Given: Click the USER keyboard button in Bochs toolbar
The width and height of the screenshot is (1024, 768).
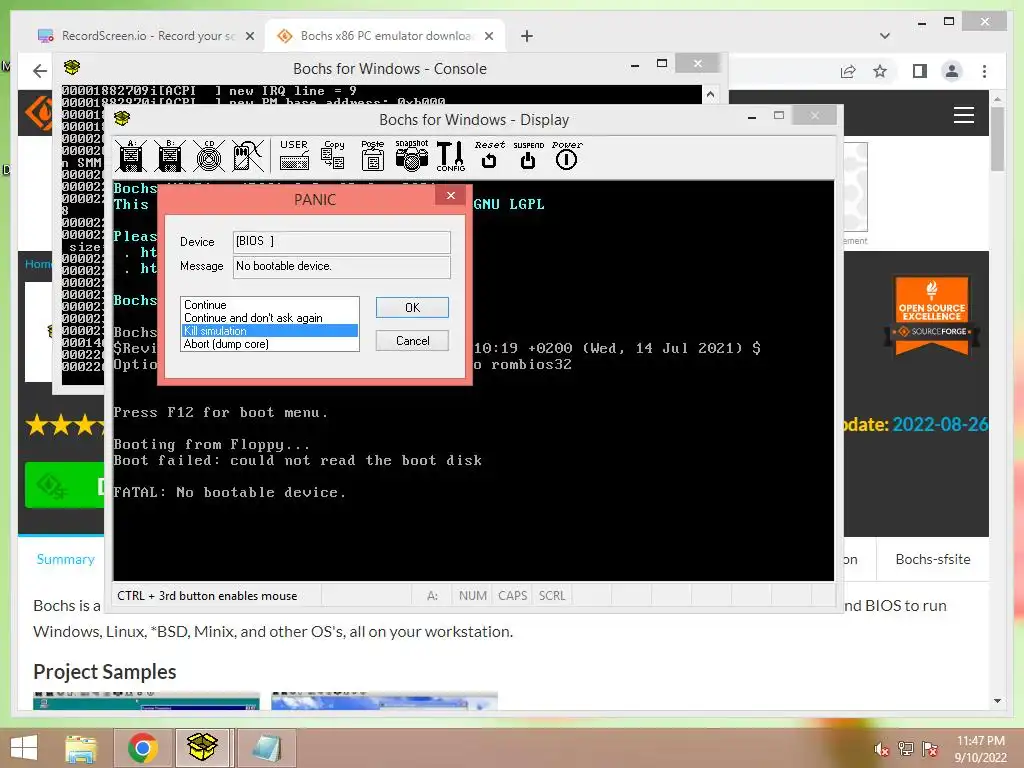Looking at the screenshot, I should pos(294,155).
